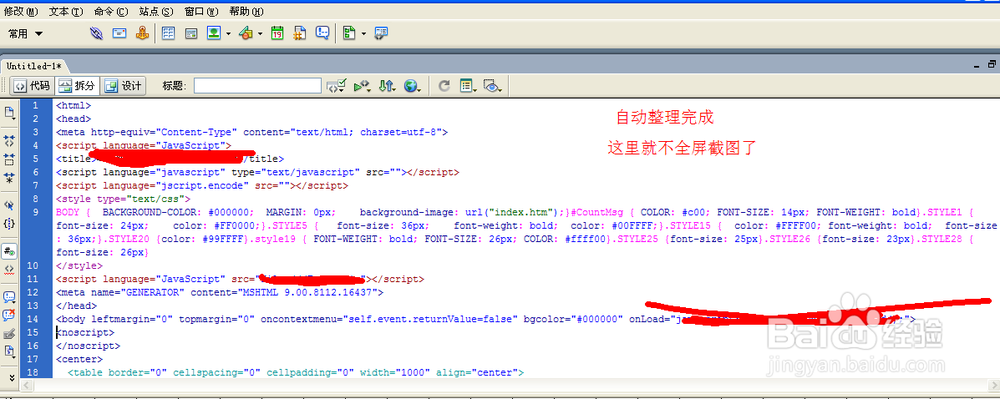1000x399 pixels.
Task: Click the meta GENERATOR MSHTML line
Action: point(219,292)
